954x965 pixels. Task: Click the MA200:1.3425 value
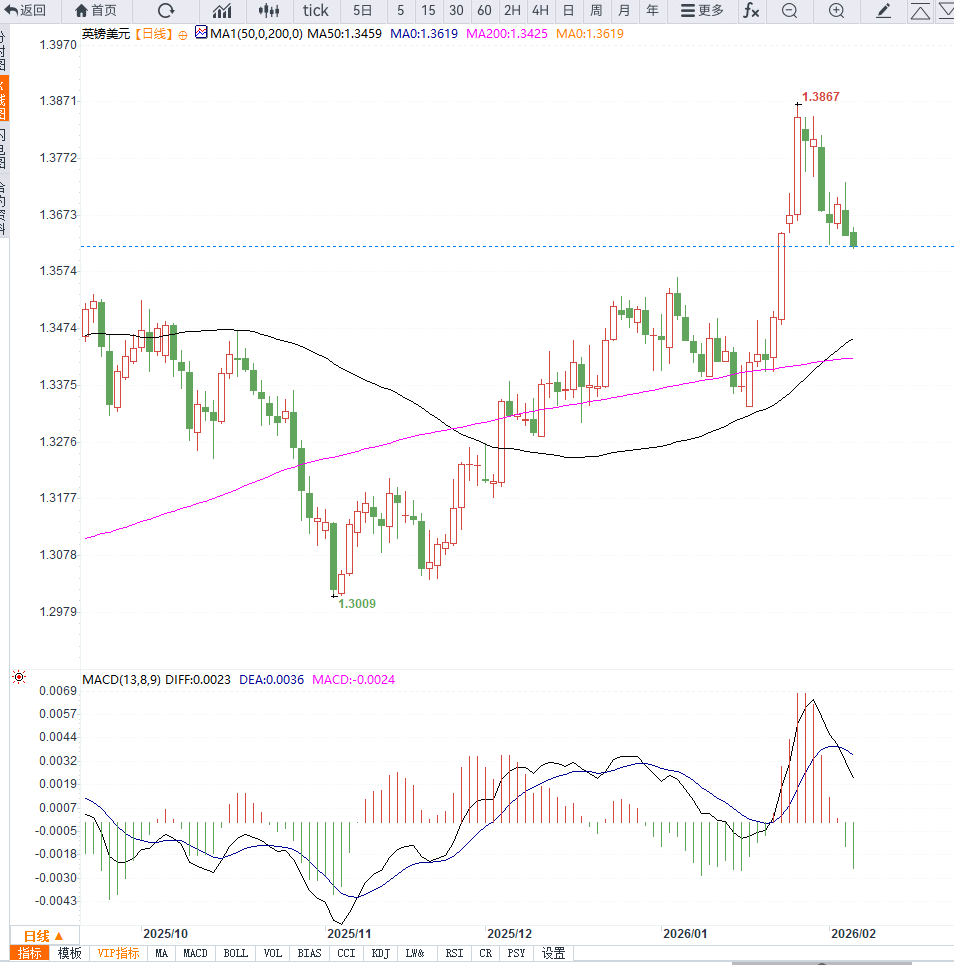coord(507,34)
